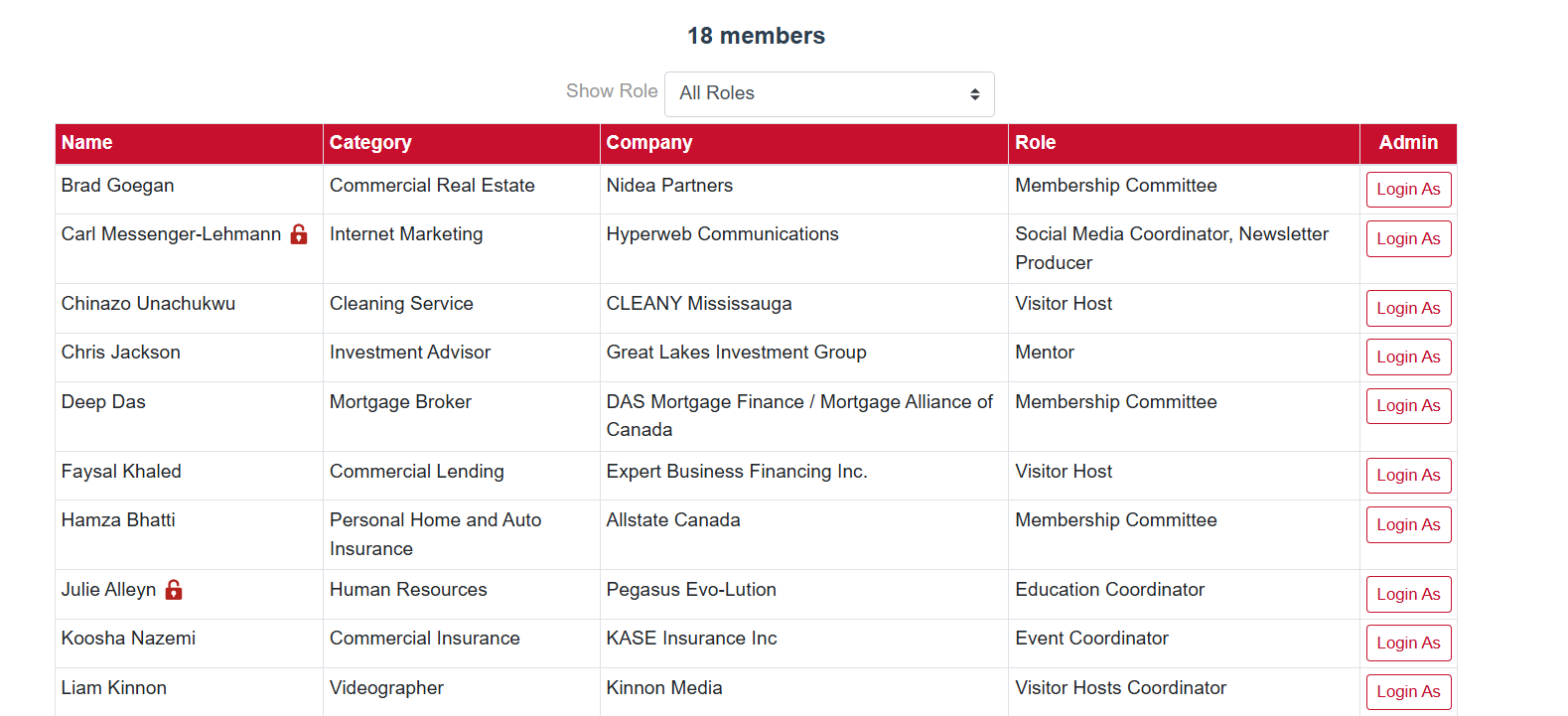Image resolution: width=1568 pixels, height=716 pixels.
Task: Click the Category column header
Action: [x=370, y=143]
